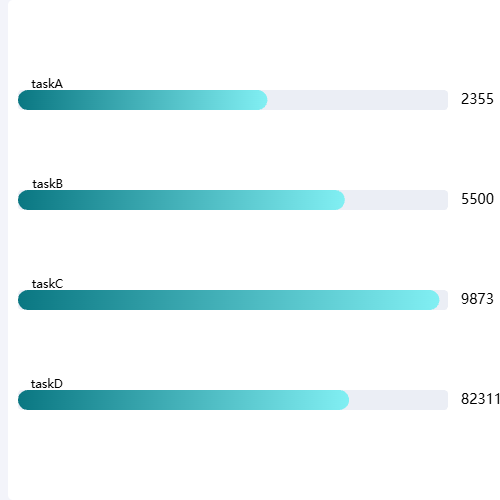Click the taskB label
The height and width of the screenshot is (500, 500).
47,184
